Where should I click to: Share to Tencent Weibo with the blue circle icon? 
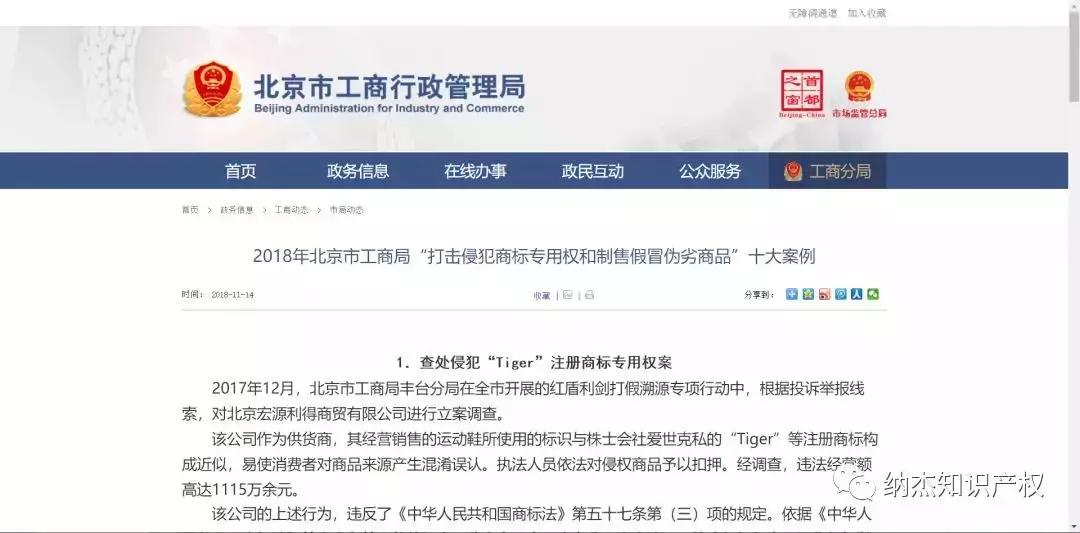(x=840, y=294)
